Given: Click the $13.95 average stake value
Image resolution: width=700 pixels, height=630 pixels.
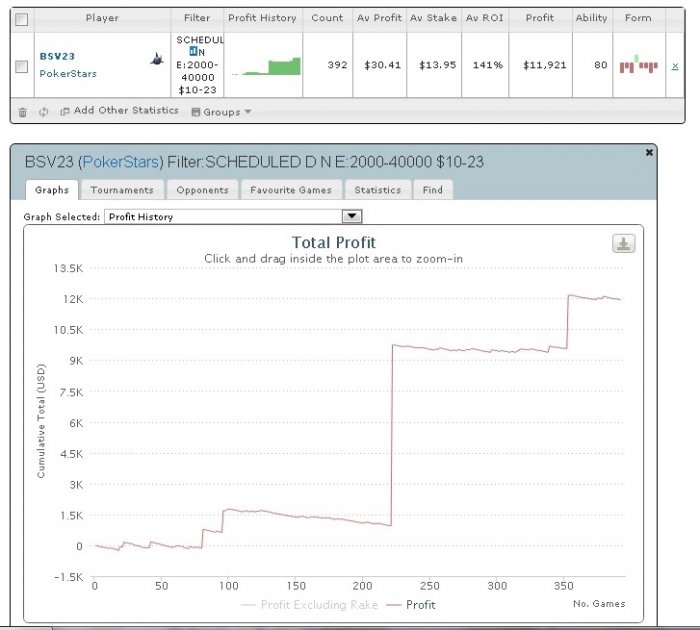Looking at the screenshot, I should coord(438,65).
